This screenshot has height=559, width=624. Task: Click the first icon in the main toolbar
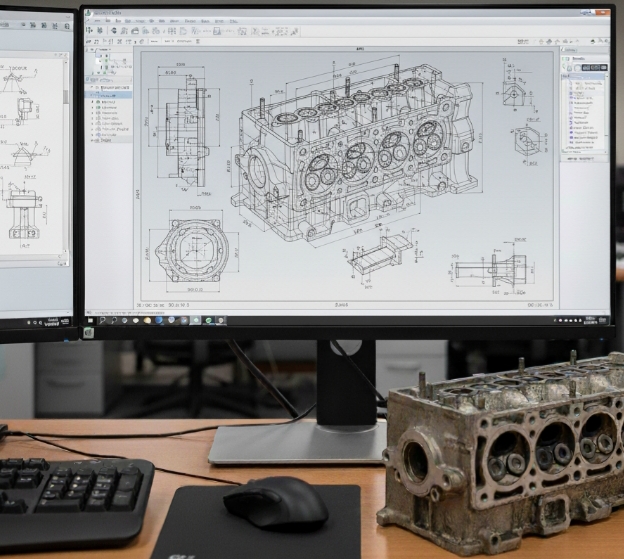click(x=91, y=31)
